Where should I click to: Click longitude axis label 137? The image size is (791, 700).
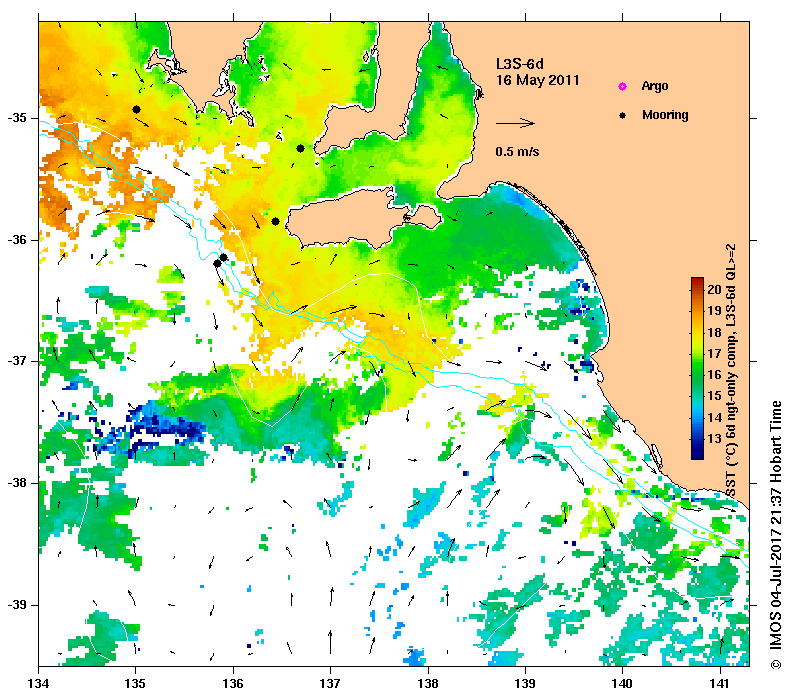click(330, 684)
